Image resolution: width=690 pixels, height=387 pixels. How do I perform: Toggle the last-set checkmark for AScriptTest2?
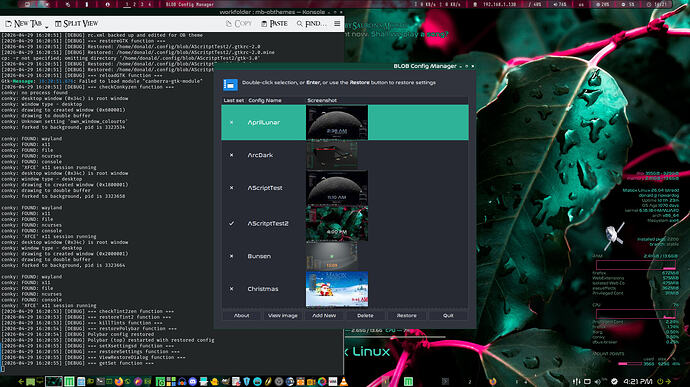[231, 223]
